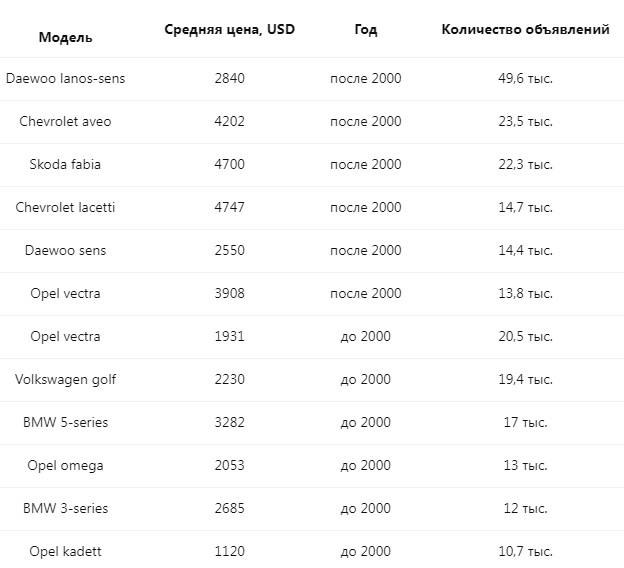624x568 pixels.
Task: Click the 49,6 тыс. listings count
Action: [x=525, y=78]
